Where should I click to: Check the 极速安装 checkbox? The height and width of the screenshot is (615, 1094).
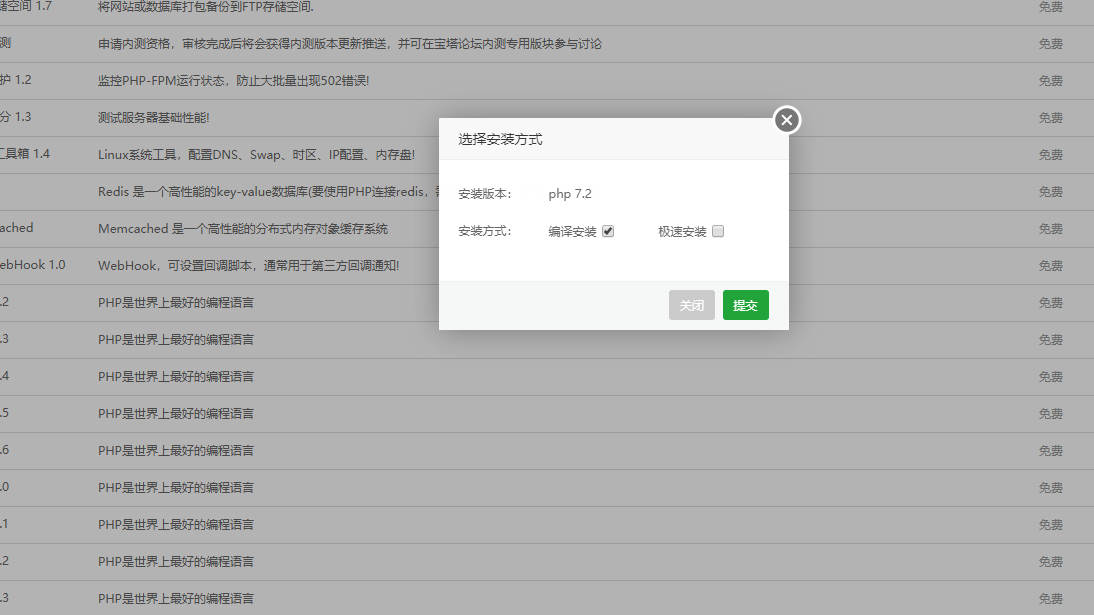click(718, 231)
